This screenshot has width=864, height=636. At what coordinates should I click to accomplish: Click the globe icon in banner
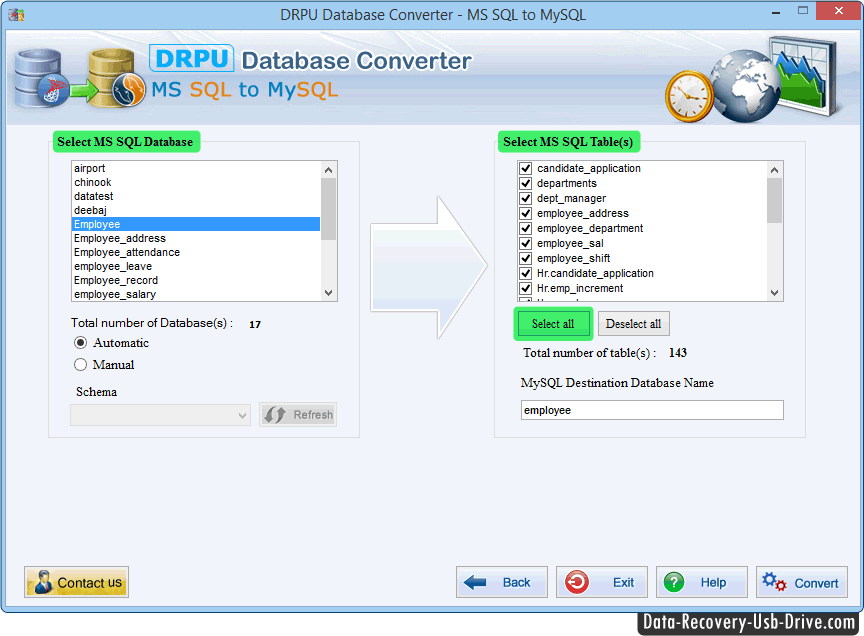pyautogui.click(x=745, y=86)
